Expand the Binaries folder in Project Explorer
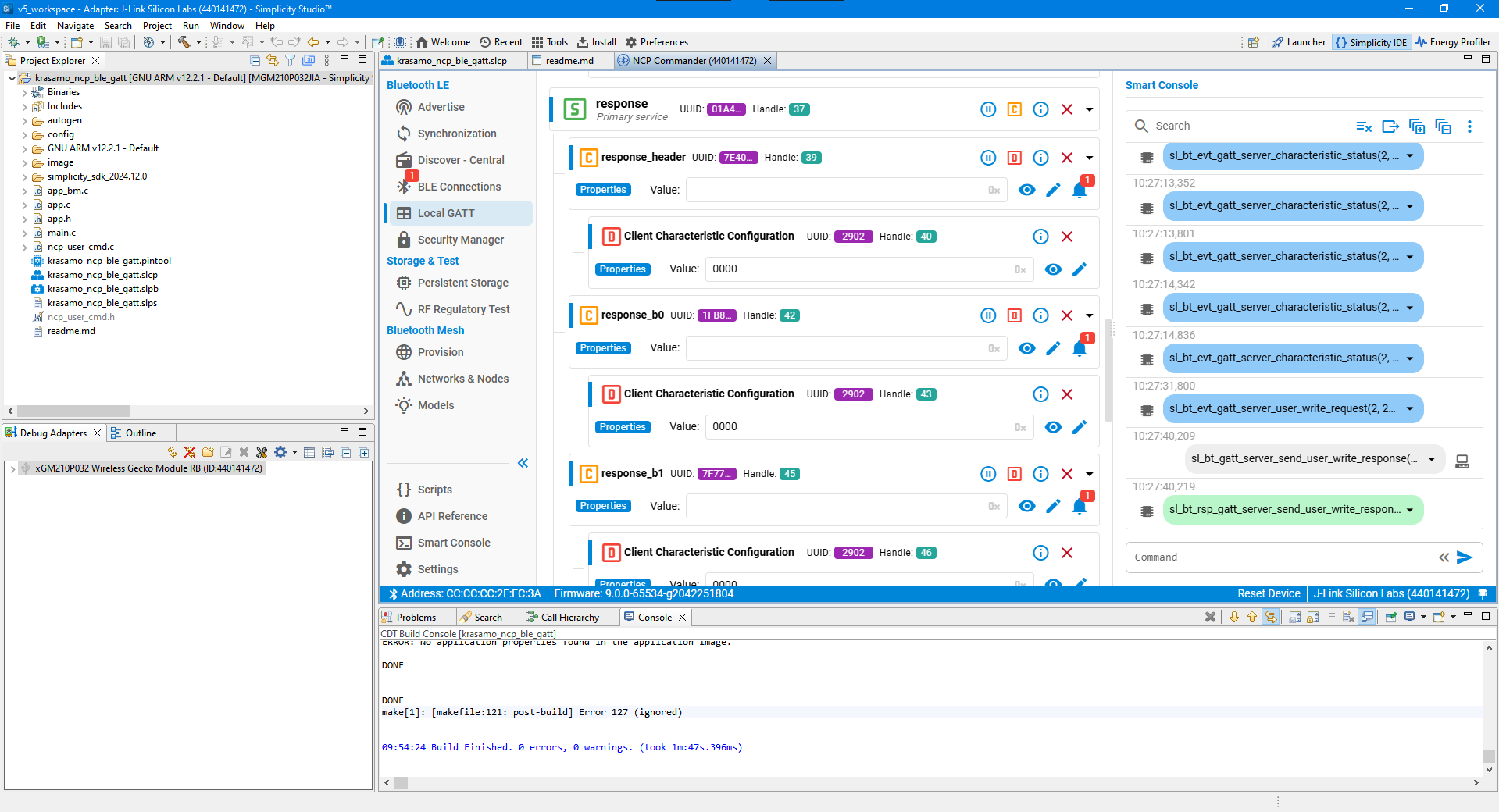The image size is (1499, 812). click(24, 93)
